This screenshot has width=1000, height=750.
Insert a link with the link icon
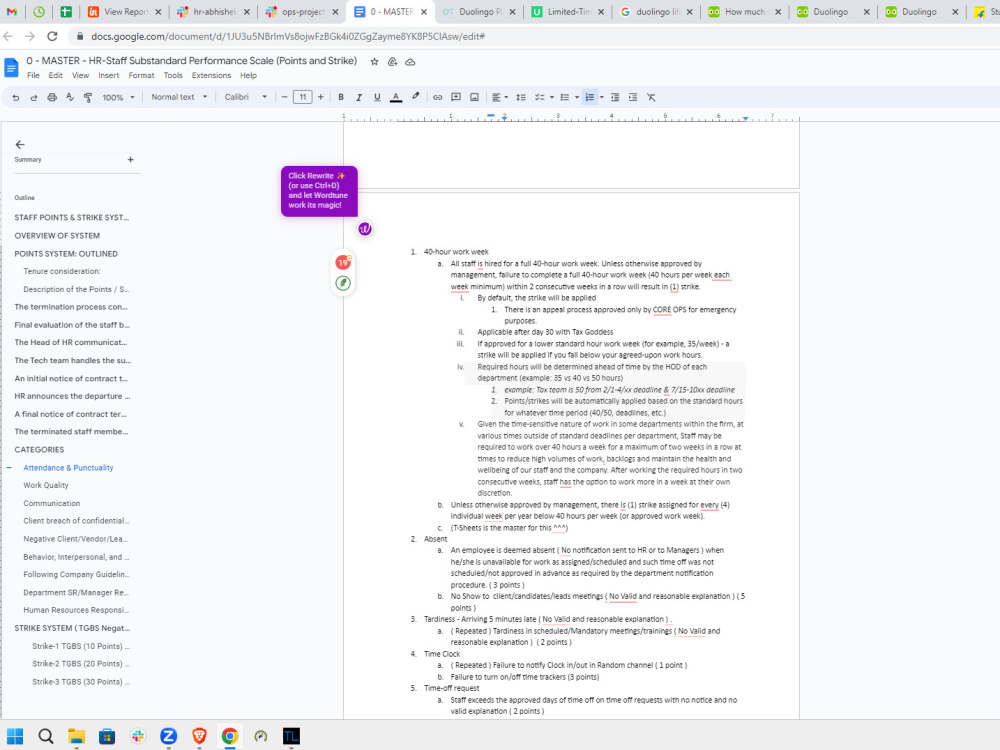click(438, 98)
